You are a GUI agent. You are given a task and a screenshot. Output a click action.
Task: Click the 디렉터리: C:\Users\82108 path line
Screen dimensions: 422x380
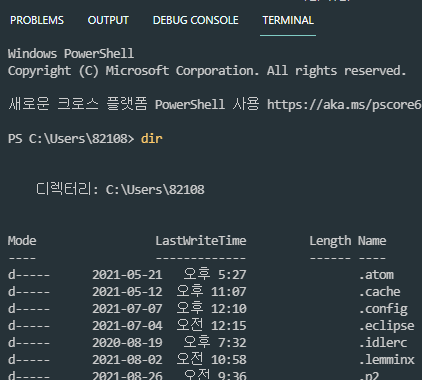(x=120, y=189)
